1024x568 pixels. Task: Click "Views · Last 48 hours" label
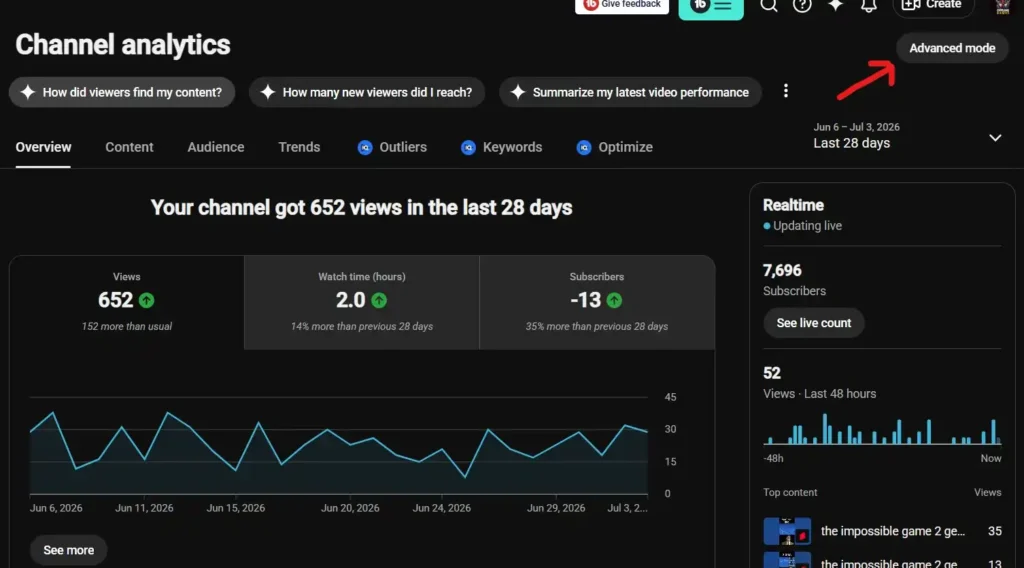820,394
